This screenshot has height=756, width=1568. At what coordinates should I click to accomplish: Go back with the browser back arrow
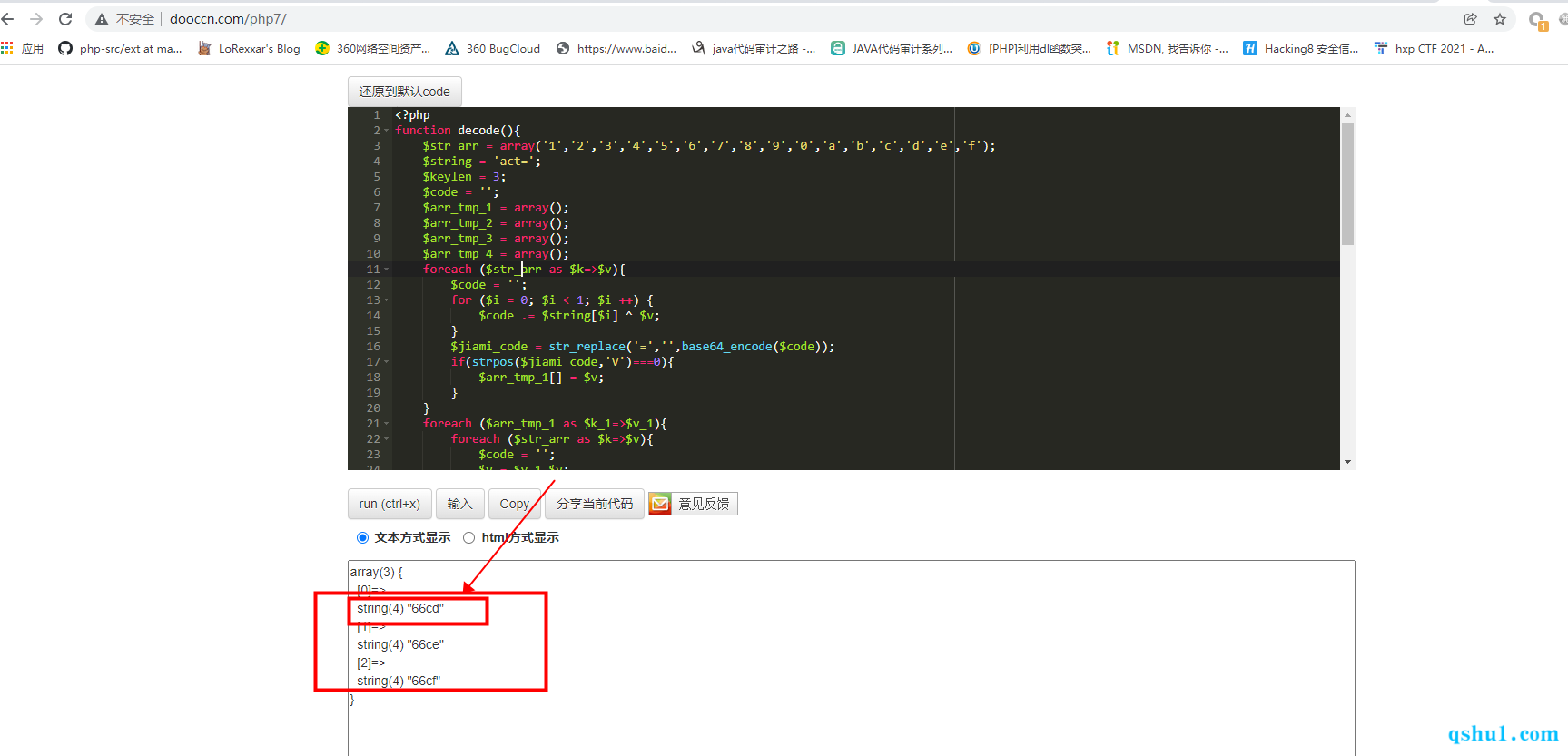pyautogui.click(x=8, y=19)
